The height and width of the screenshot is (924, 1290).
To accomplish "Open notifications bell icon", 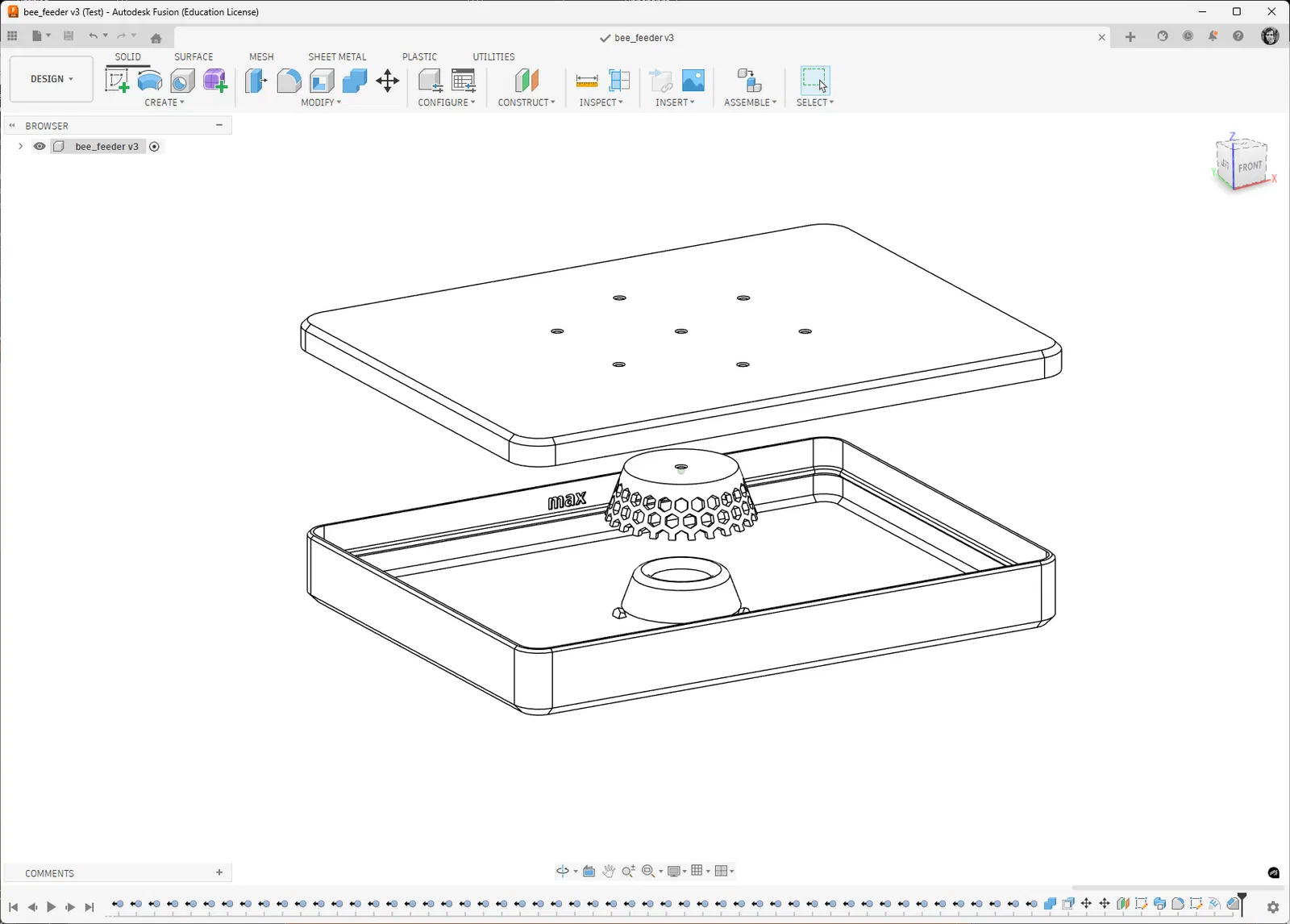I will 1213,36.
